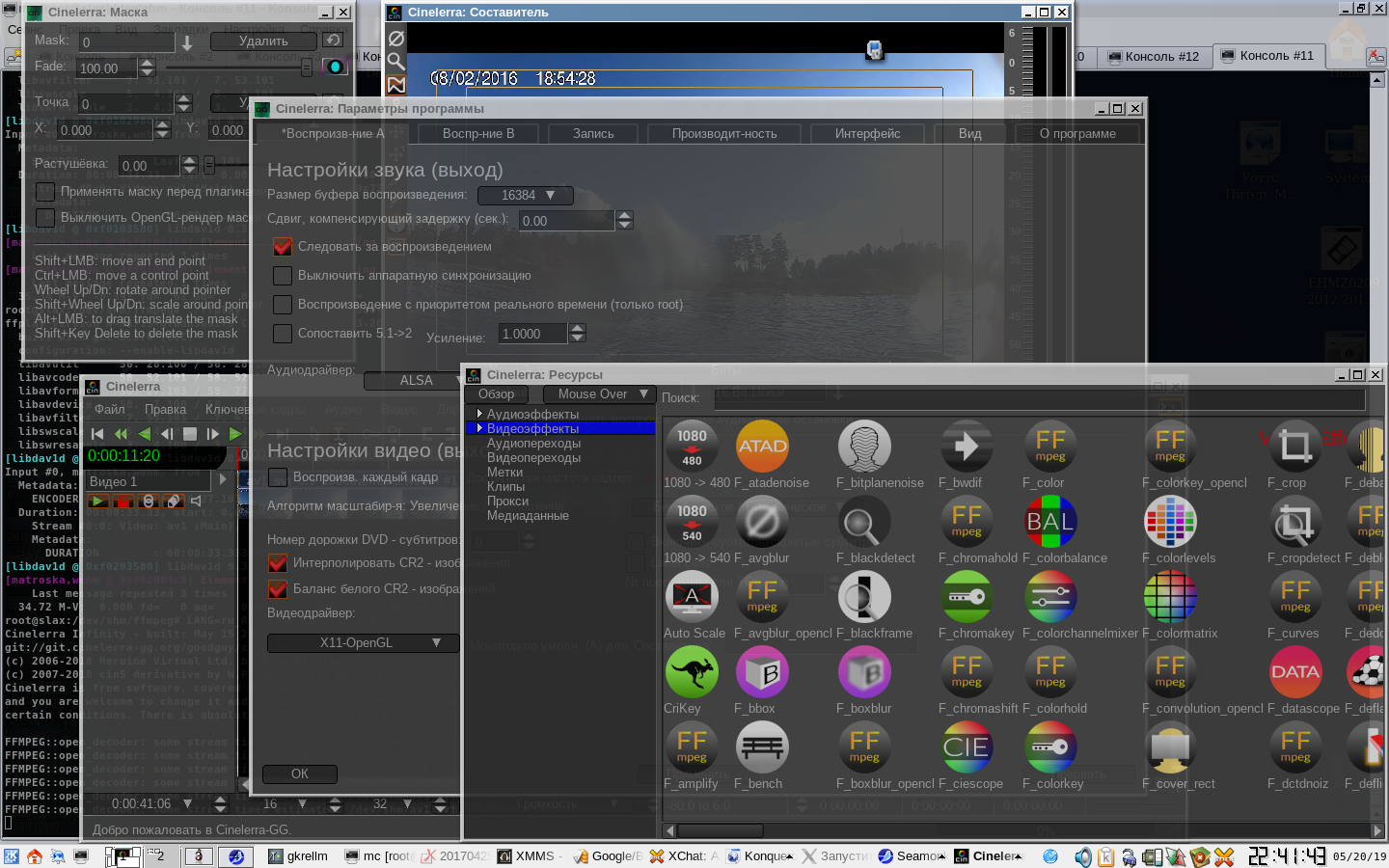Screen dimensions: 1389x868
Task: Select the F_blackdetect magnifier icon
Action: pos(864,522)
